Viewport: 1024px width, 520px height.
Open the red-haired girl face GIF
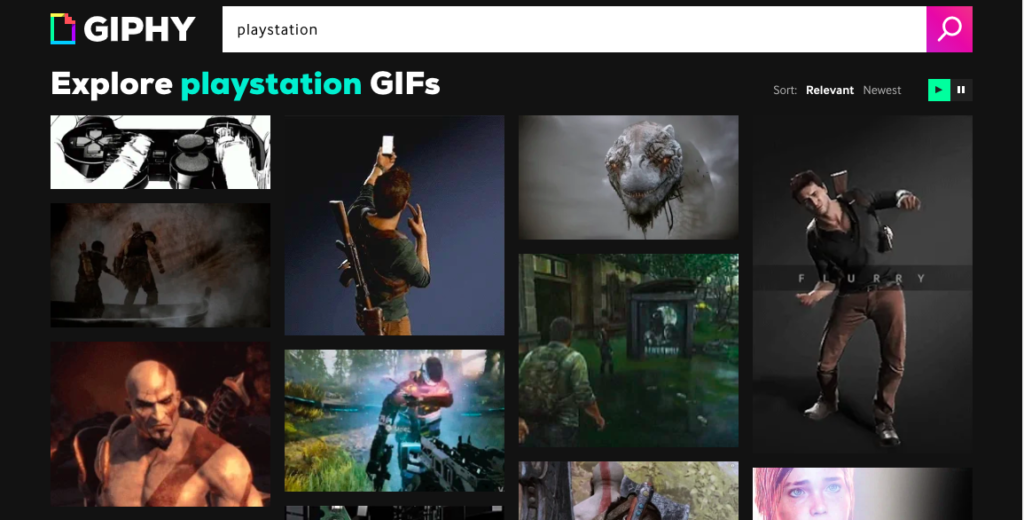862,494
